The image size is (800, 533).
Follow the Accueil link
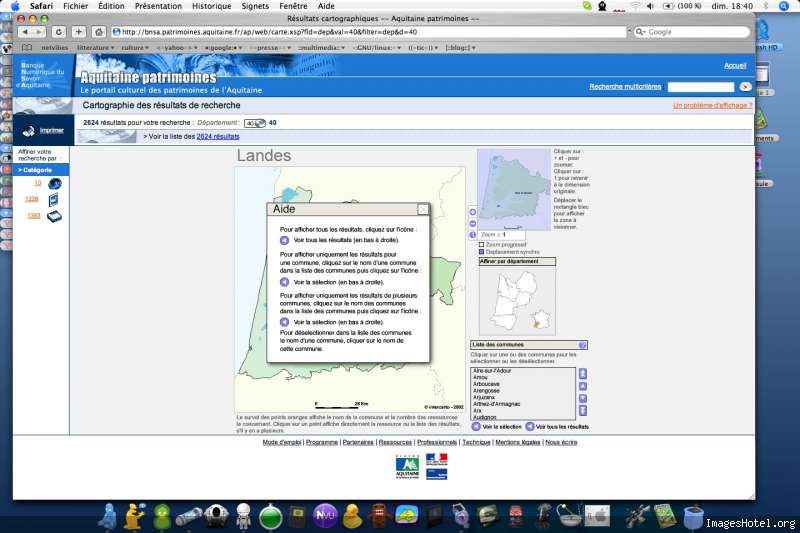pos(735,66)
